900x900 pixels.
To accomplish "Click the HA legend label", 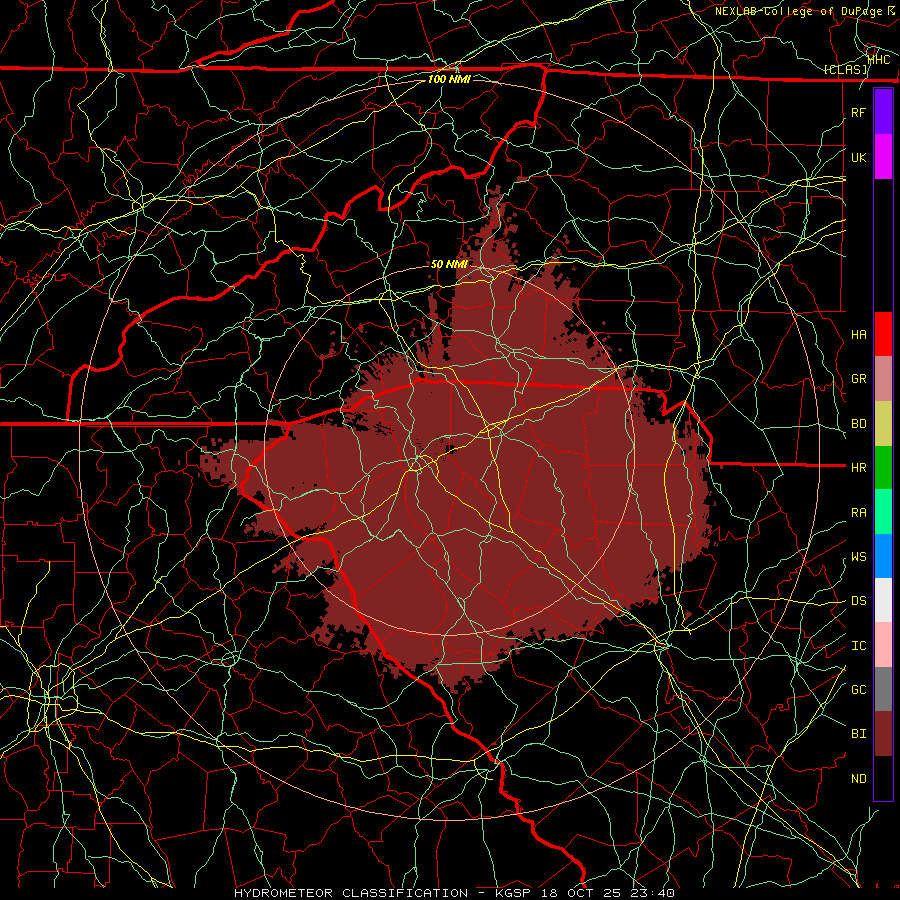I will pos(859,335).
